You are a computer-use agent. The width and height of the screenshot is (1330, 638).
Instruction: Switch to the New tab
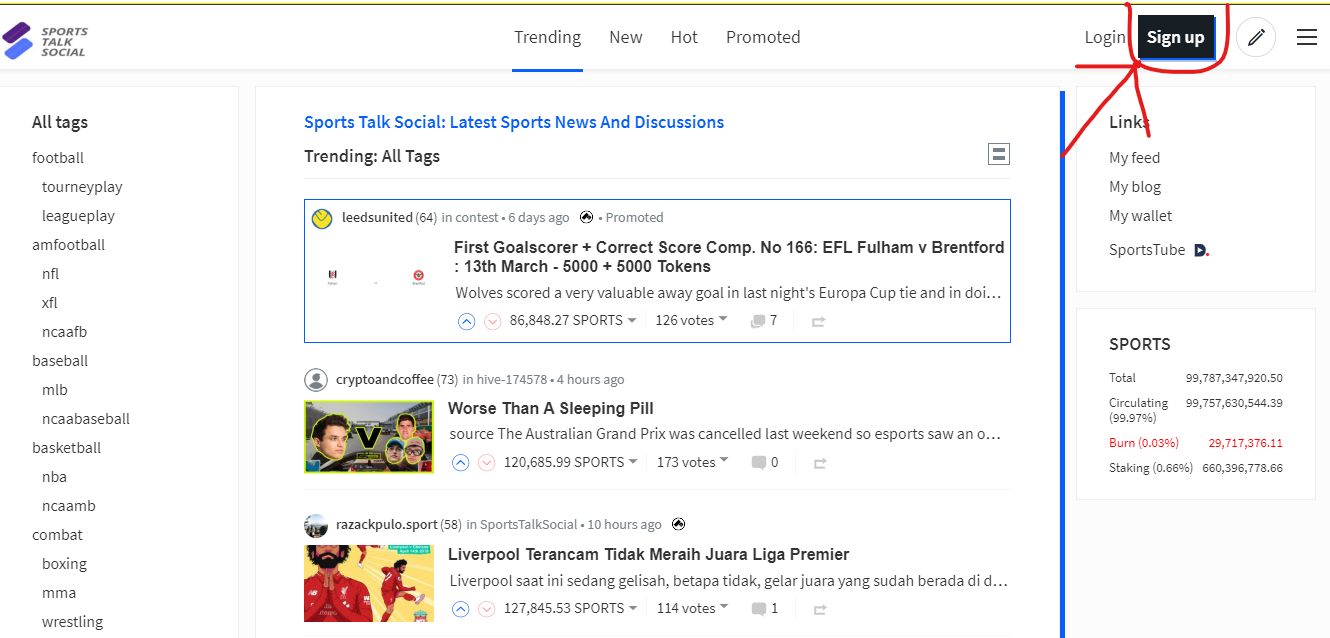(x=626, y=37)
